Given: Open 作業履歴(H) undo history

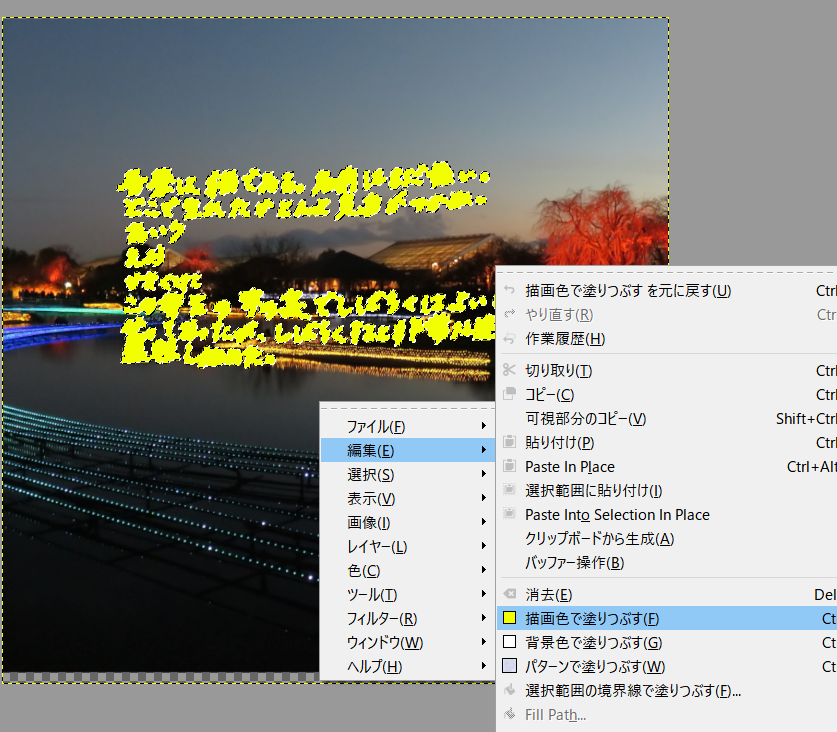Looking at the screenshot, I should coord(667,339).
